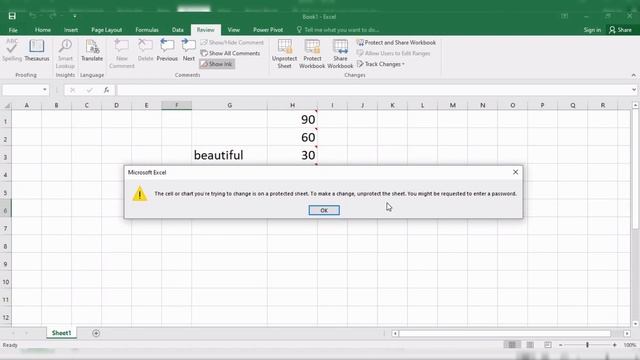Open Ribbon Display Options in title bar
Image resolution: width=640 pixels, height=360 pixels.
(x=564, y=16)
